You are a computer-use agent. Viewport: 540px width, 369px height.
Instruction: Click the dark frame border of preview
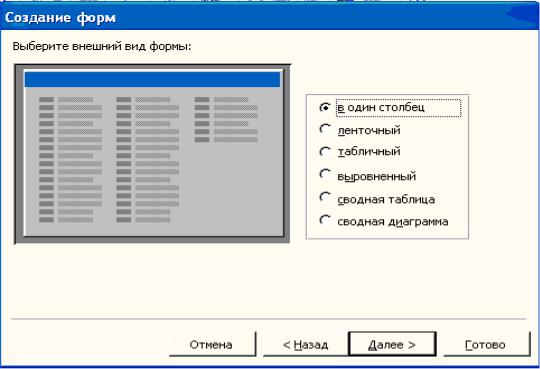click(19, 154)
